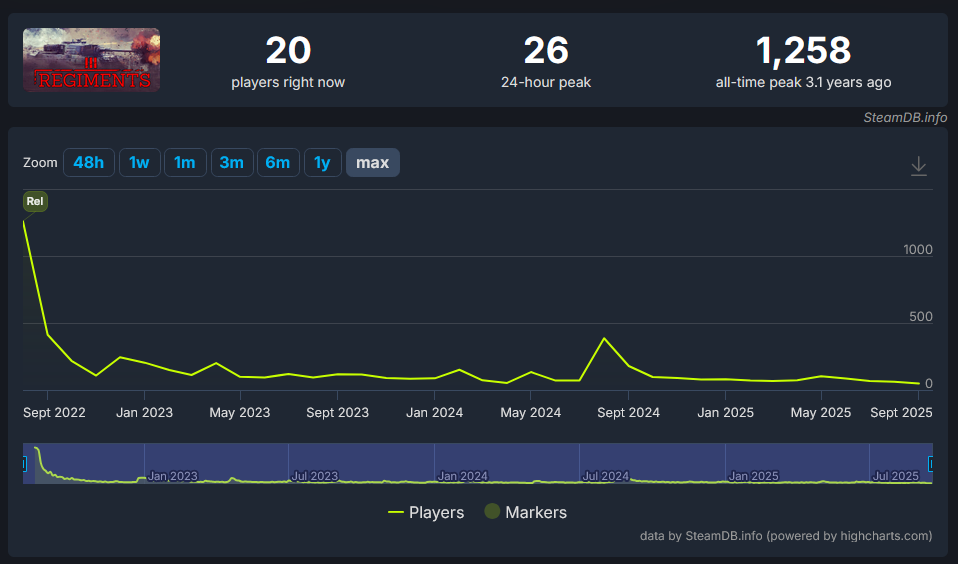Click the 500 y-axis label

(921, 317)
